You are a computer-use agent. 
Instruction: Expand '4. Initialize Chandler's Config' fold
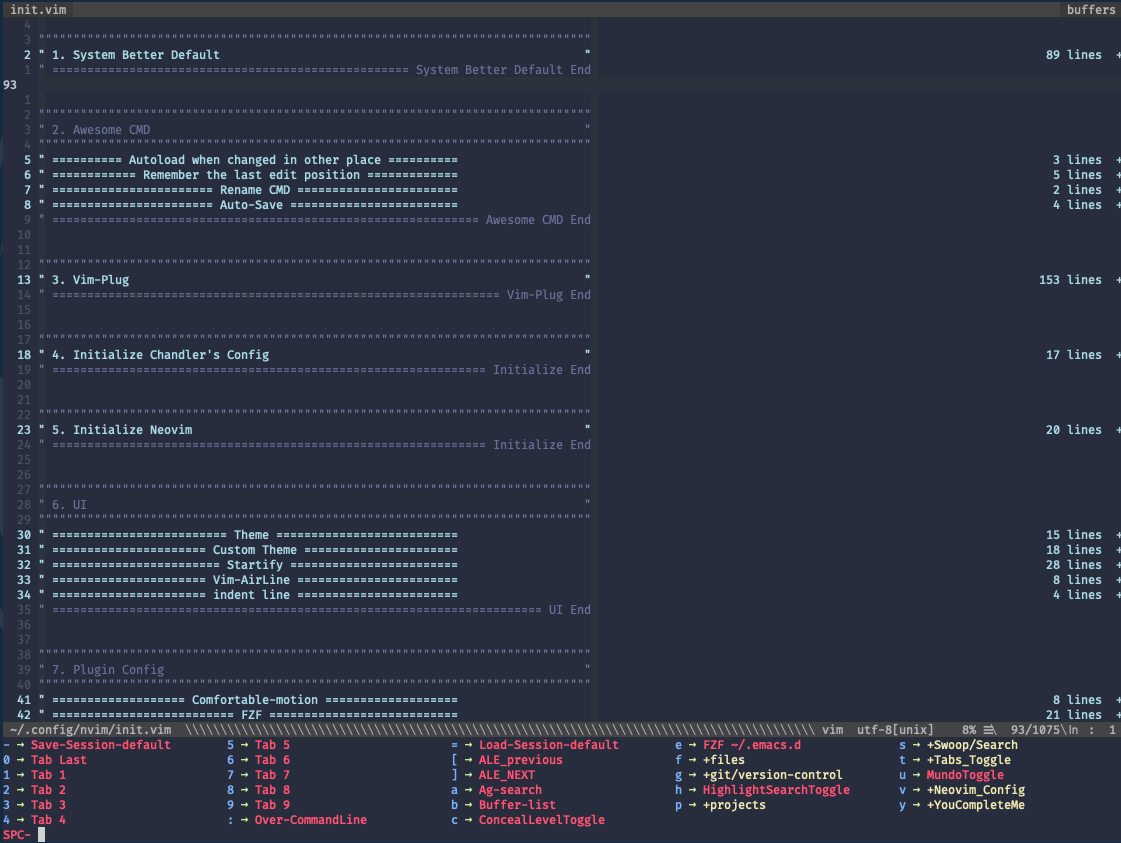160,355
